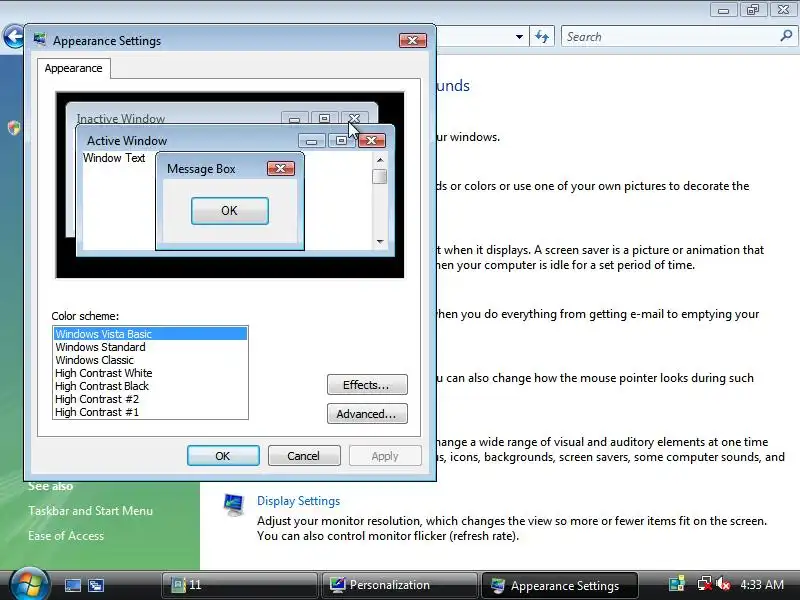Screen dimensions: 800x600
Task: Click the search magnifier icon
Action: click(786, 36)
